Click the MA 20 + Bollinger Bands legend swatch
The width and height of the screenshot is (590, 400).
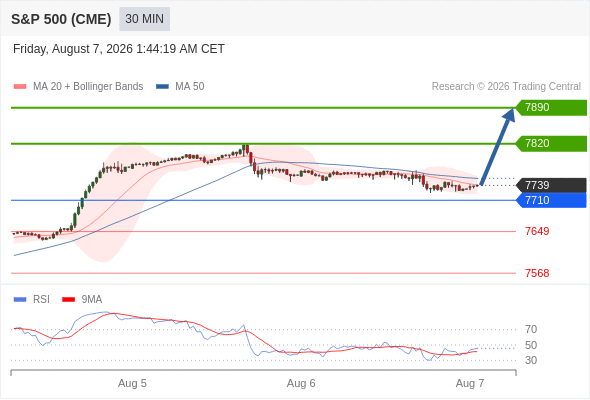tap(20, 87)
